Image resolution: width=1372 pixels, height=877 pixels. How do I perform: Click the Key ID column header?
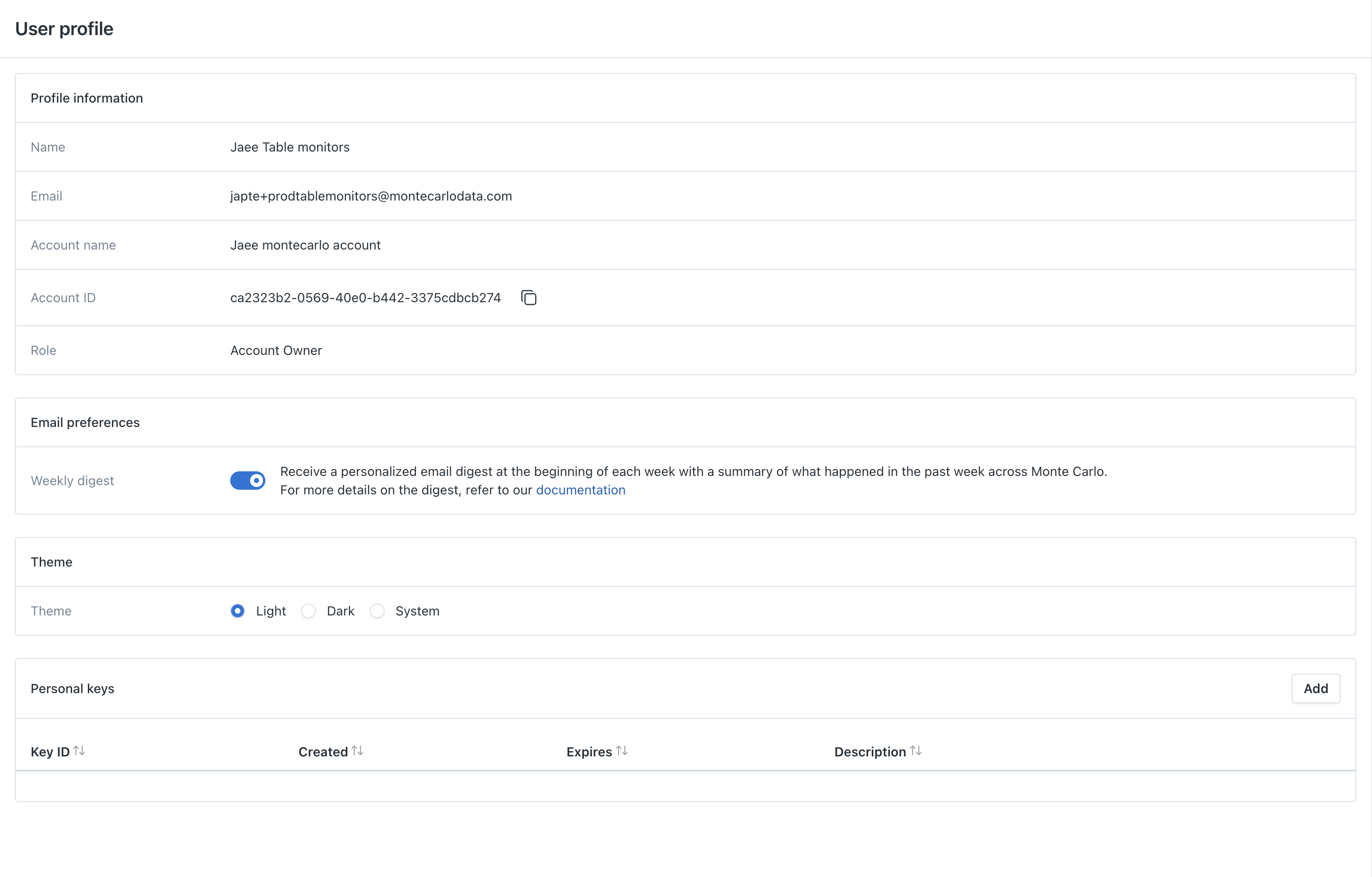[50, 752]
